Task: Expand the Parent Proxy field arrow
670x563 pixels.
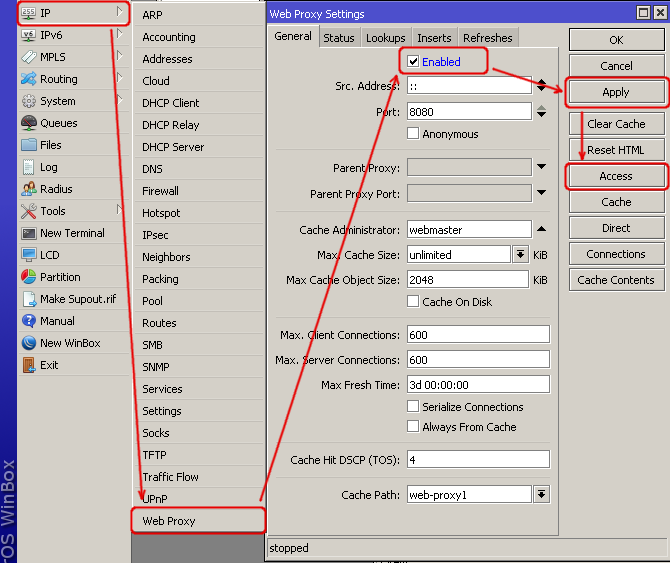Action: (x=541, y=168)
